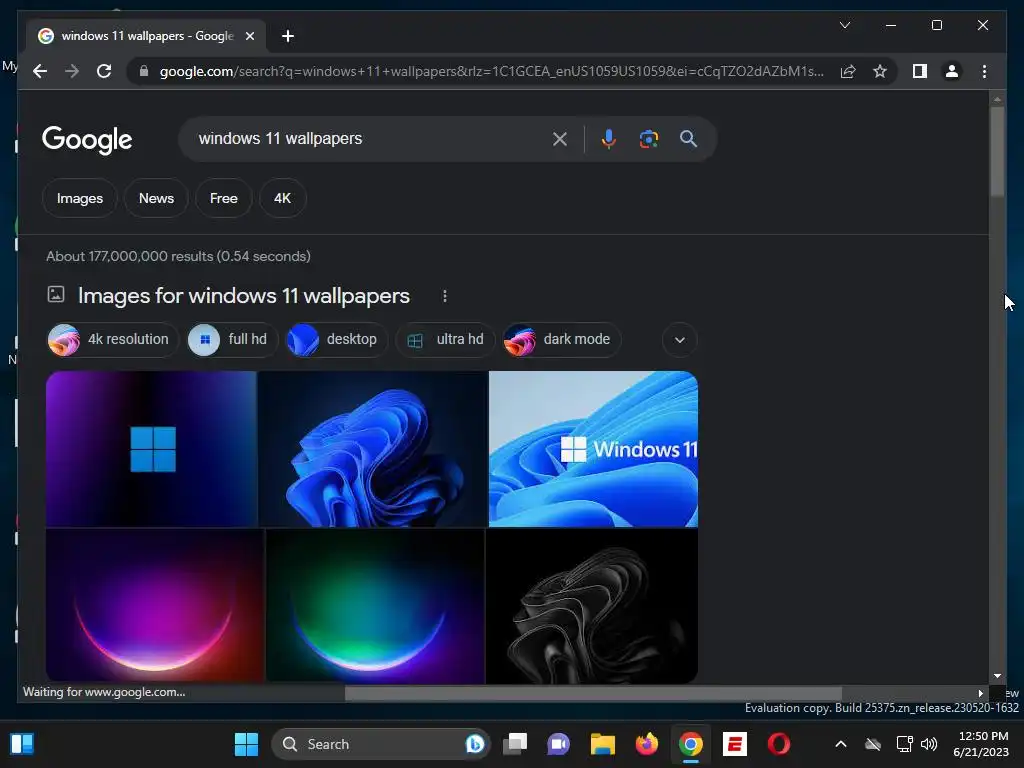Click the horizontal scrollbar thumb
Screen dimensions: 1024x768
[x=593, y=693]
